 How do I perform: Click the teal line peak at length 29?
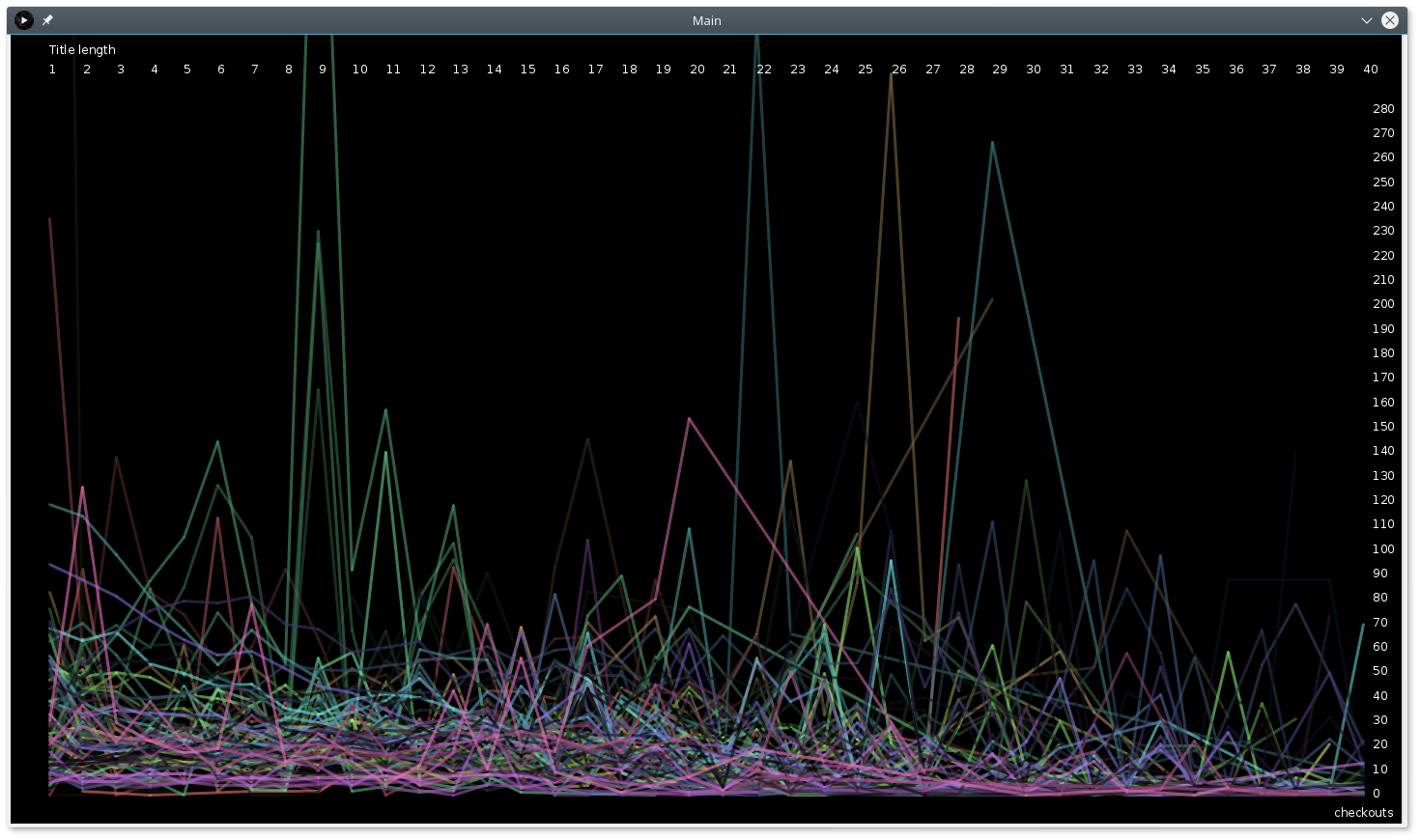click(992, 143)
